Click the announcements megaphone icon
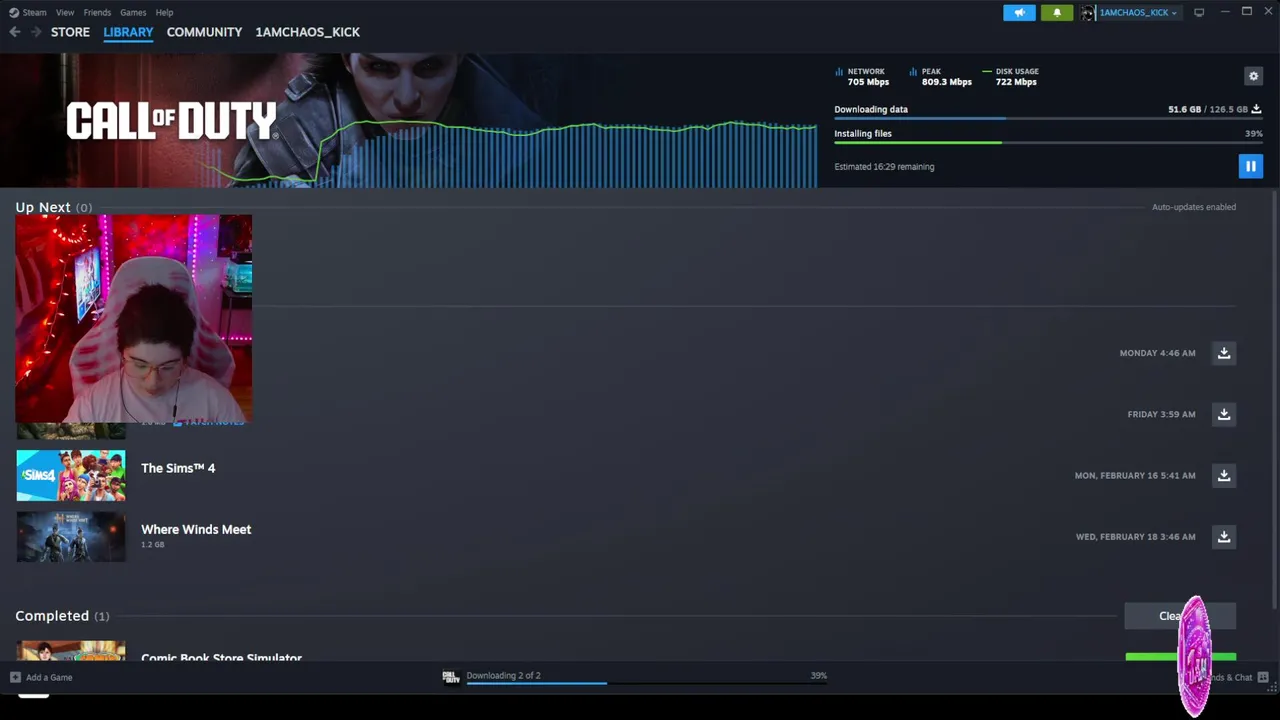The width and height of the screenshot is (1280, 720). [1019, 12]
